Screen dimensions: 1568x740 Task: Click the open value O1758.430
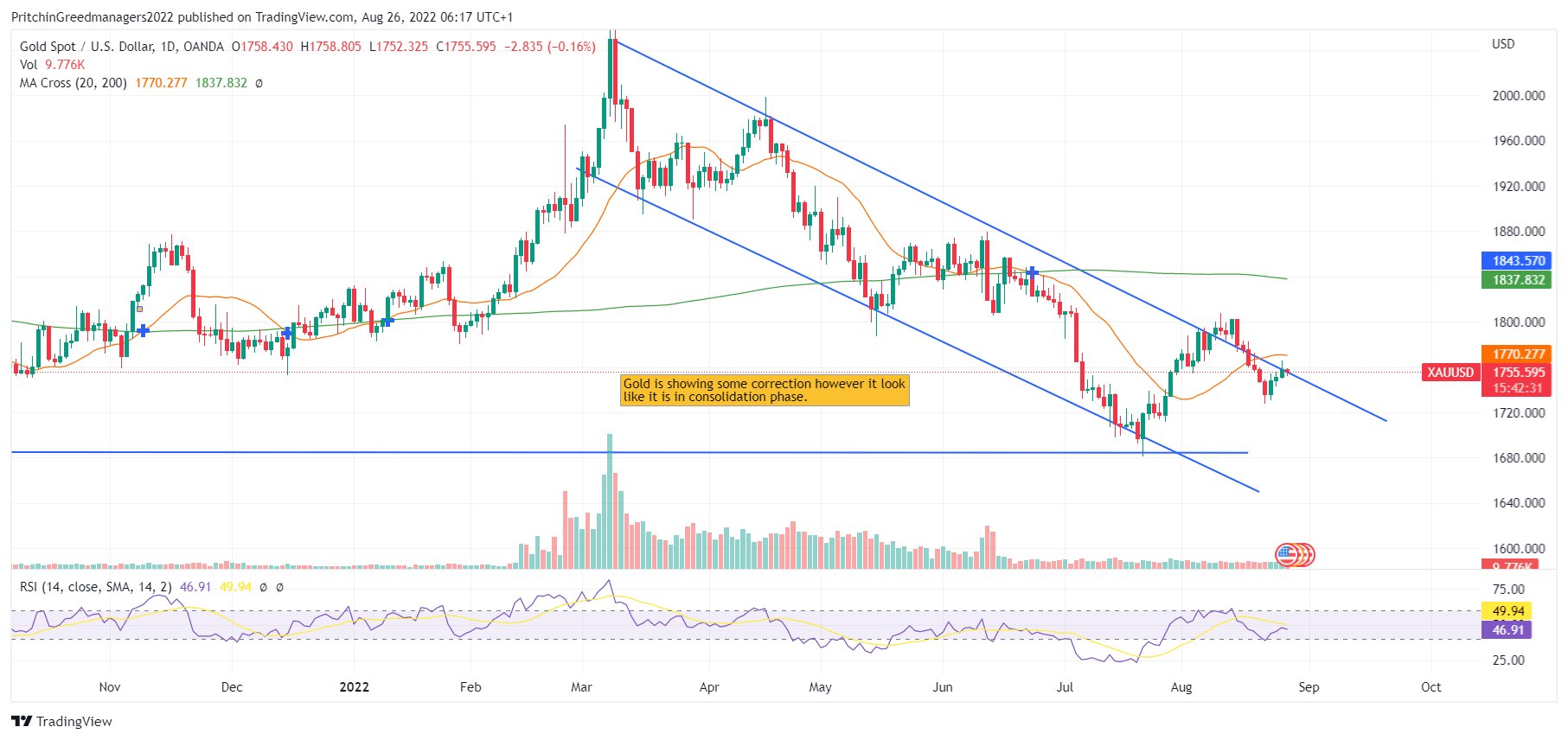[x=262, y=47]
